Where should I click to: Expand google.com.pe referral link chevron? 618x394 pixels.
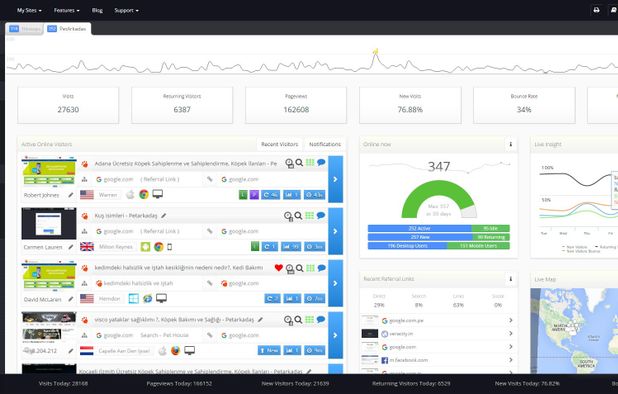pyautogui.click(x=510, y=320)
